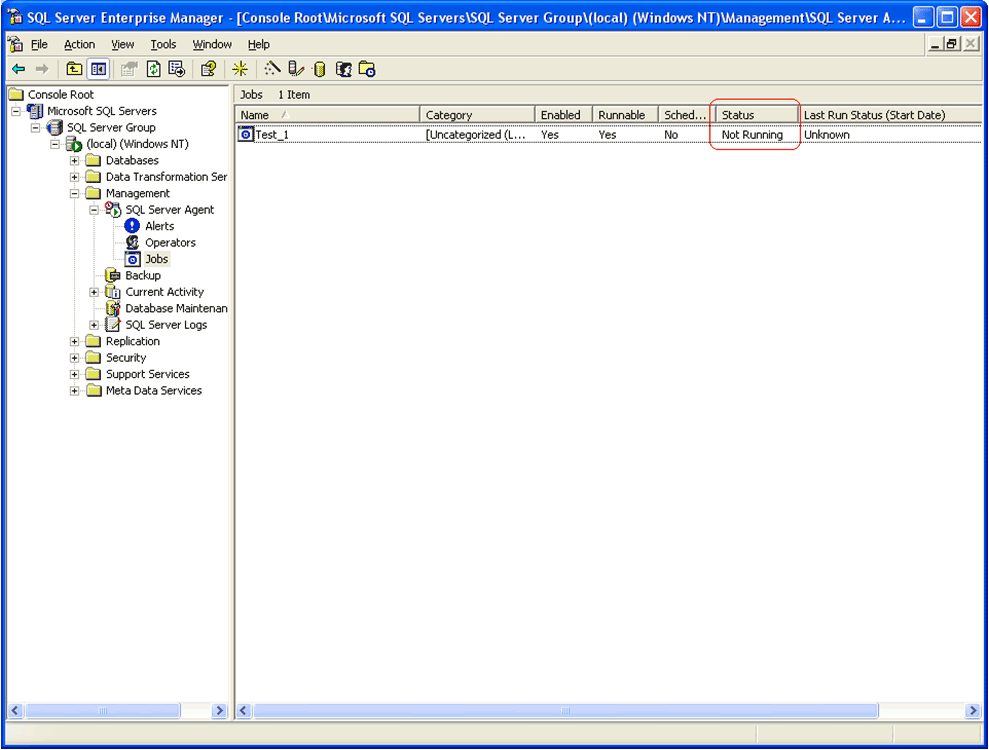Image resolution: width=989 pixels, height=750 pixels.
Task: Click the Register Server toolbar icon
Action: 296,69
